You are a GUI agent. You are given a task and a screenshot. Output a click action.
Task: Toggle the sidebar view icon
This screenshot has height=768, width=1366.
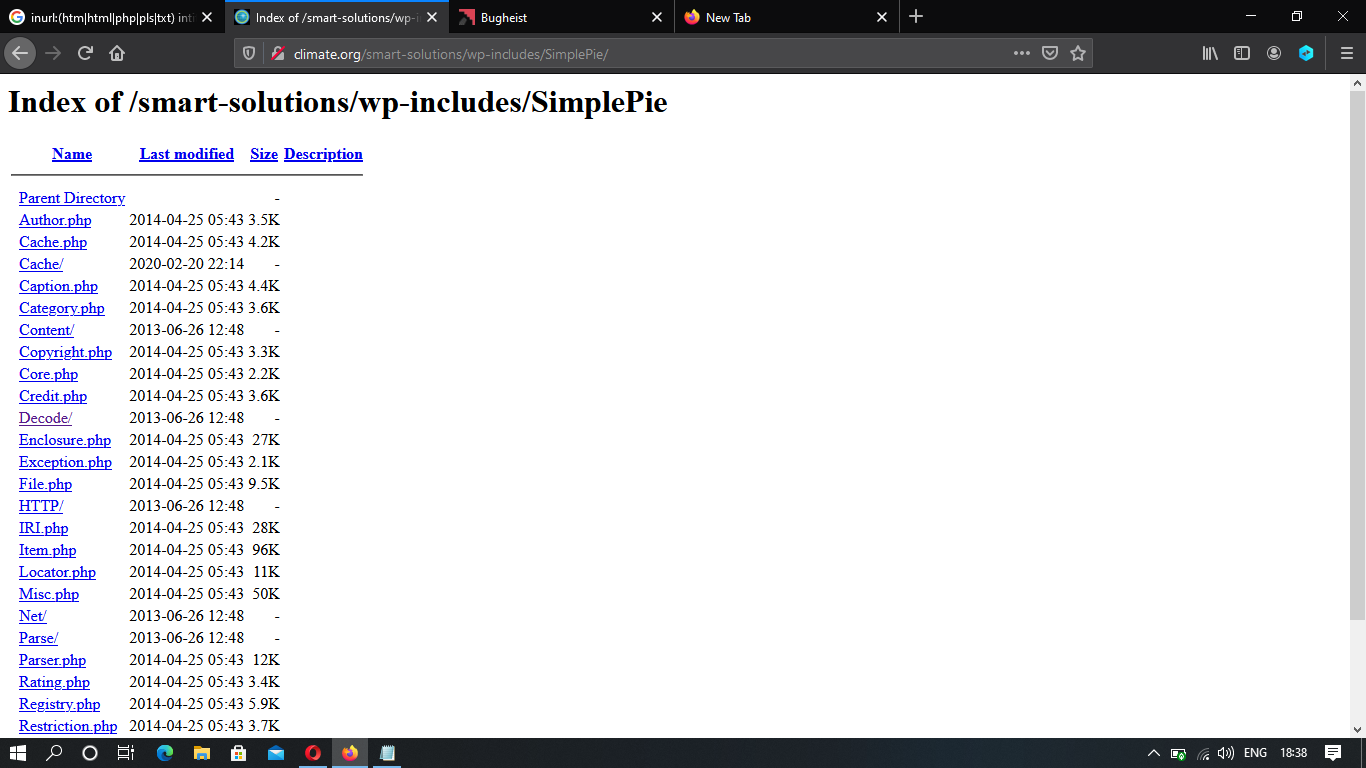[x=1242, y=53]
